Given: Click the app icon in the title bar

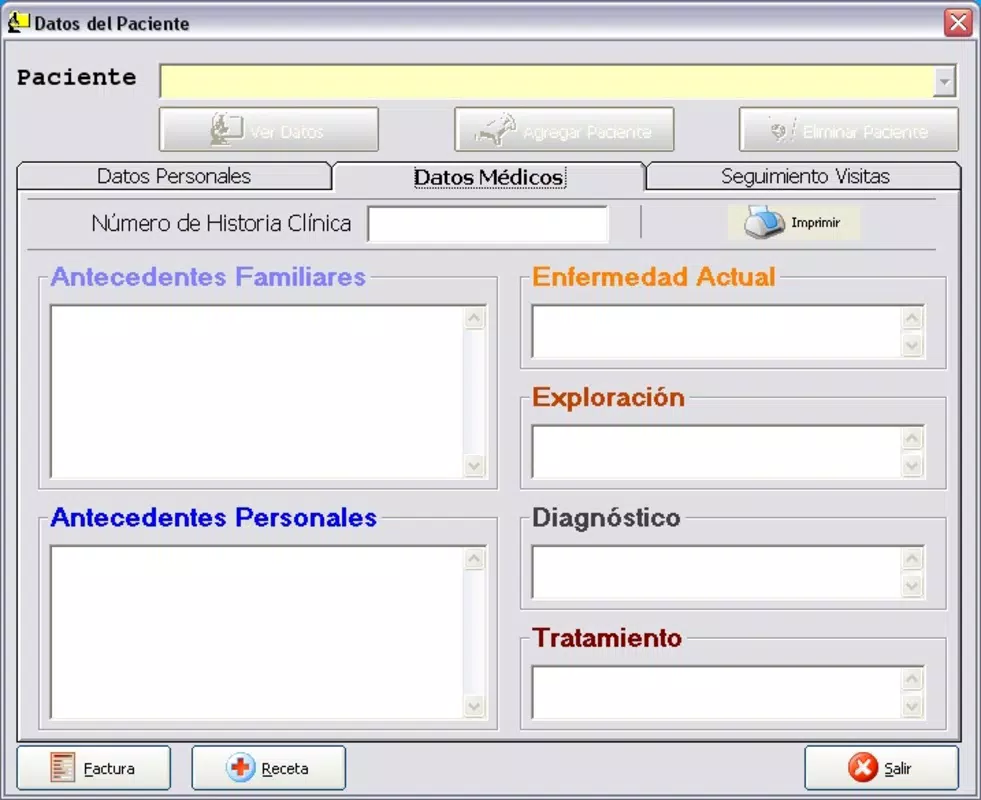Looking at the screenshot, I should [18, 22].
